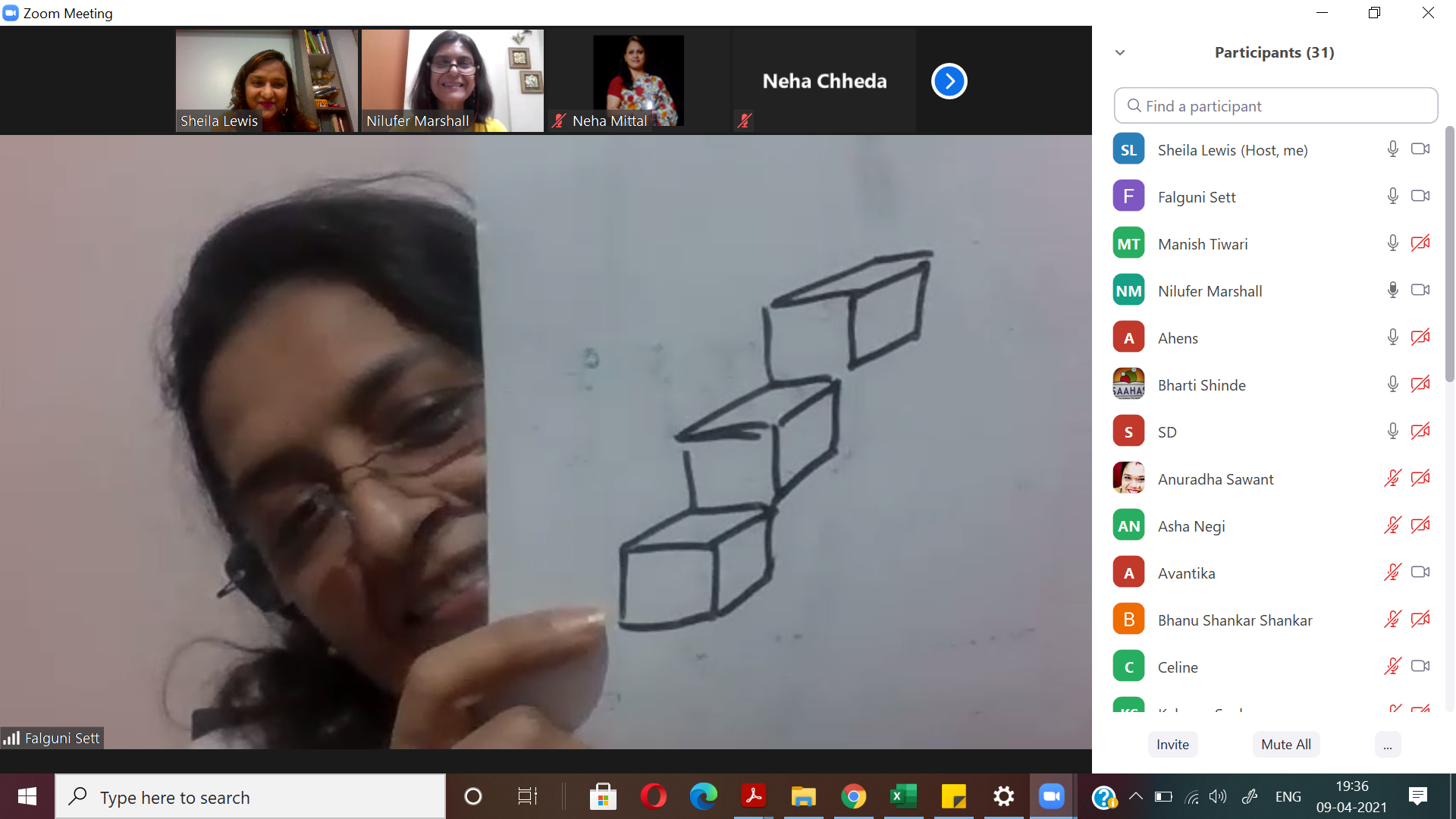Click the Find a participant search field
Image resolution: width=1456 pixels, height=819 pixels.
pyautogui.click(x=1276, y=106)
